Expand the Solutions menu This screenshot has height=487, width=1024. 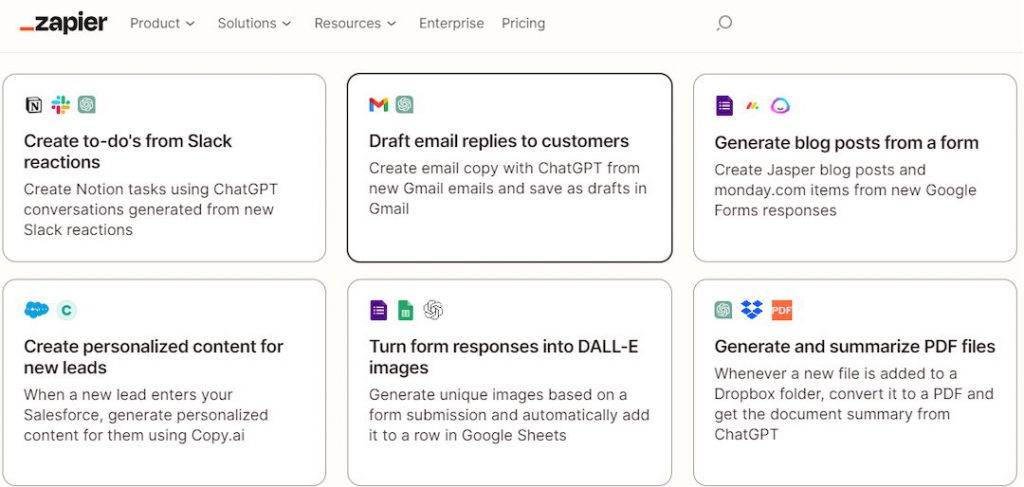254,24
